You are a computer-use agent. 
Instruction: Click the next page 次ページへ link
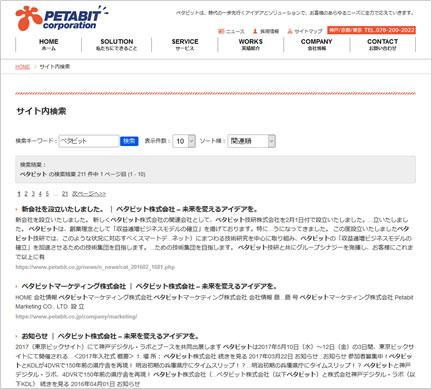(89, 194)
